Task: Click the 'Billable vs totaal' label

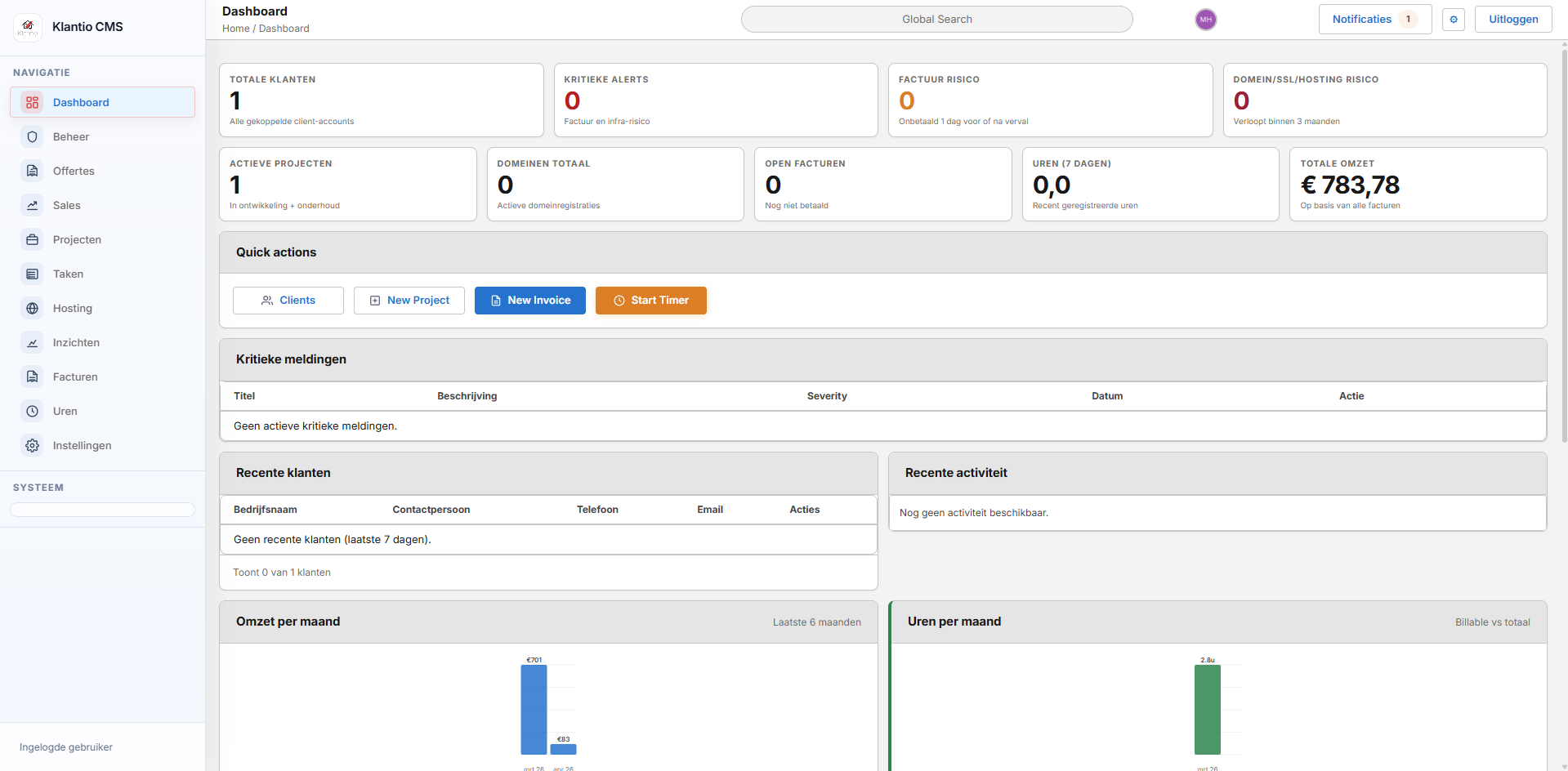Action: coord(1493,622)
